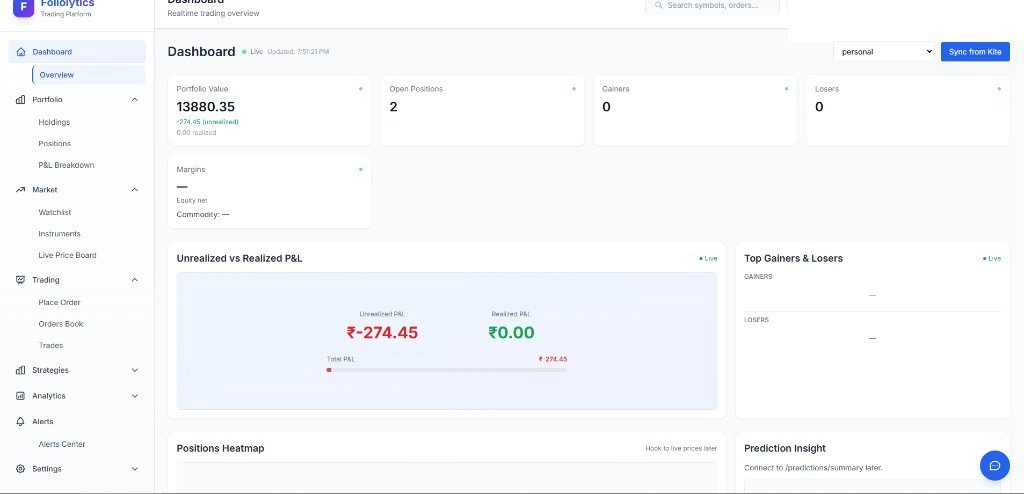Click the Dashboard home icon in sidebar
1024x494 pixels.
(20, 52)
